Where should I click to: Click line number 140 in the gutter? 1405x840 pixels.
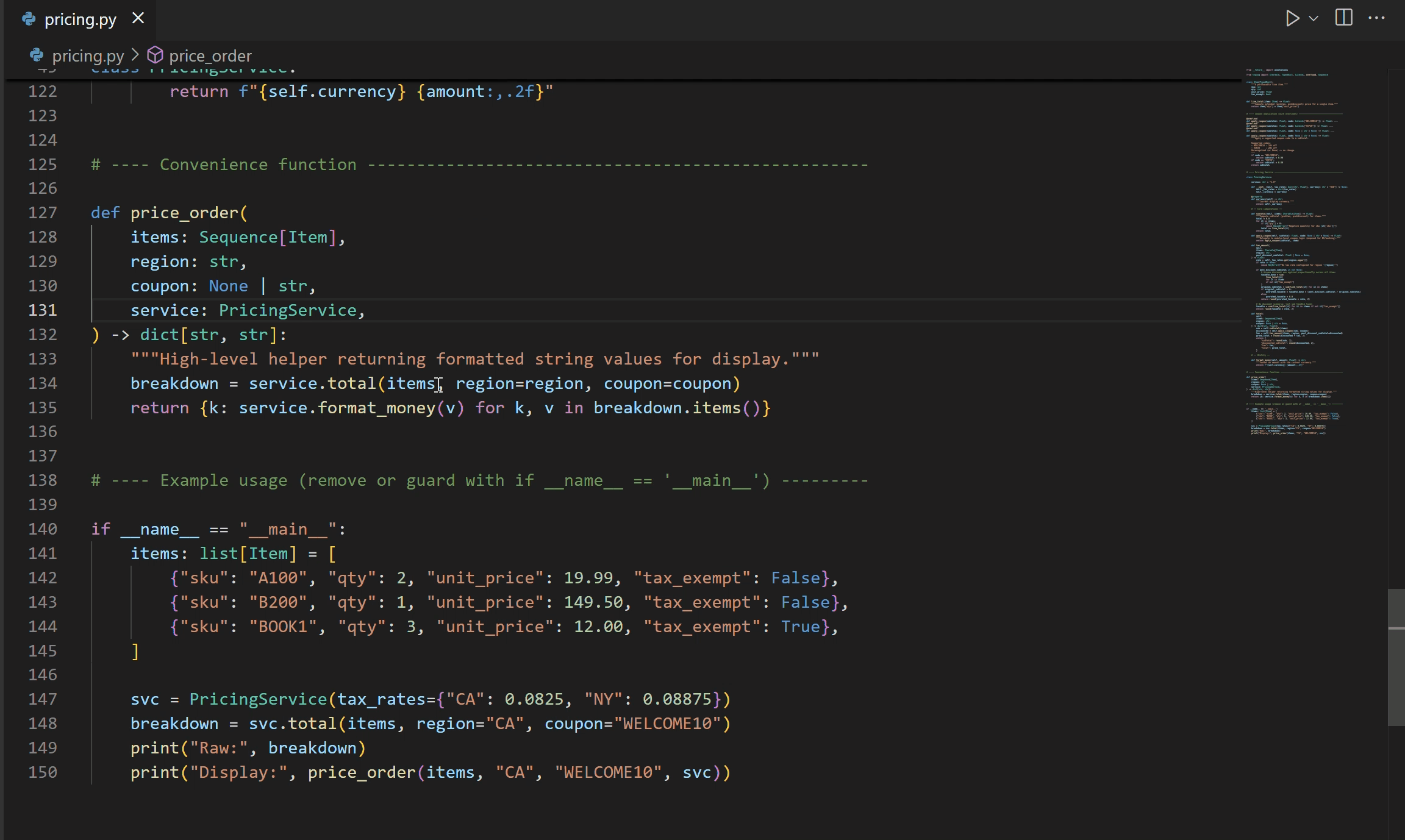[43, 529]
